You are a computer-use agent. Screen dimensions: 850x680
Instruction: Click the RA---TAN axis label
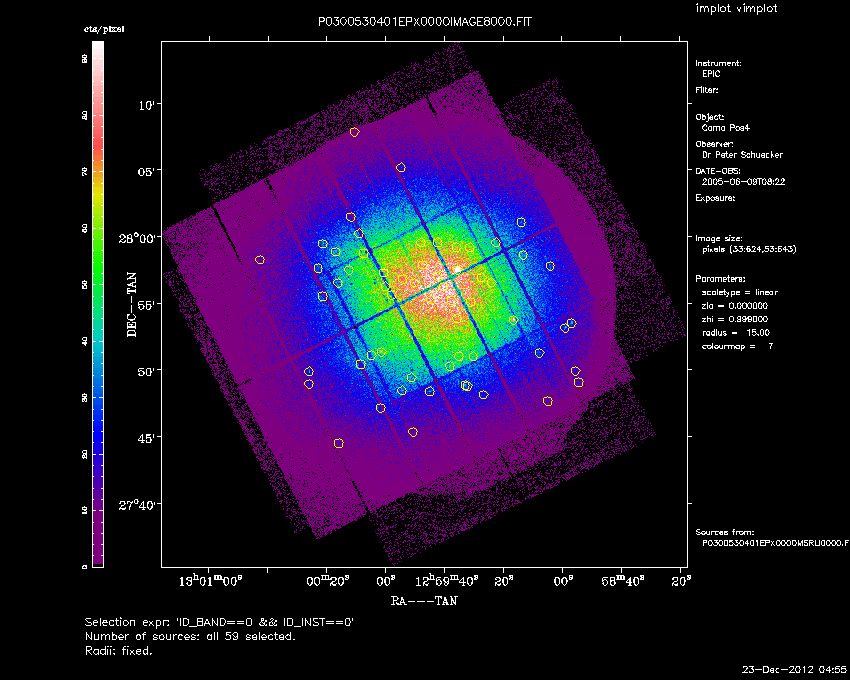424,601
